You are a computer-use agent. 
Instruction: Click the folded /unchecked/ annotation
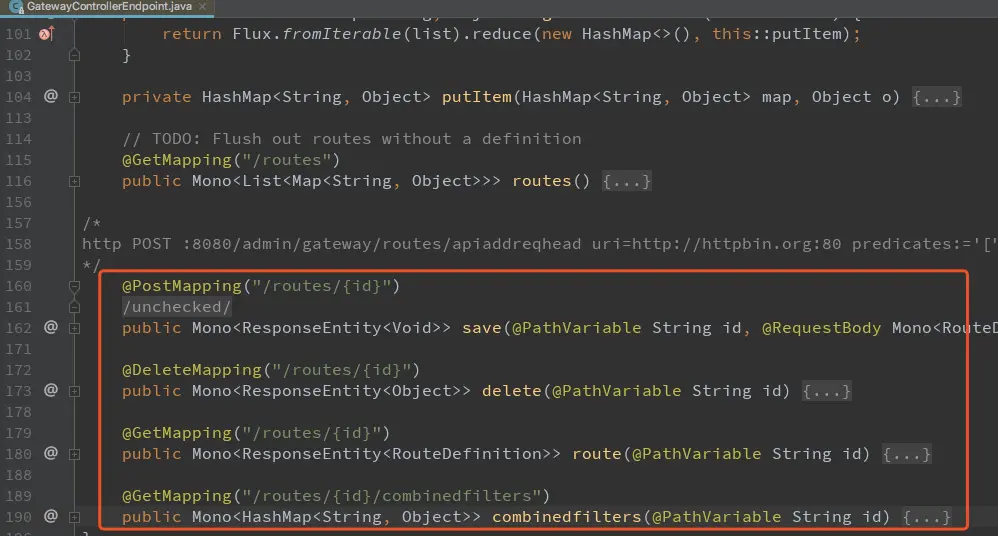[x=177, y=307]
